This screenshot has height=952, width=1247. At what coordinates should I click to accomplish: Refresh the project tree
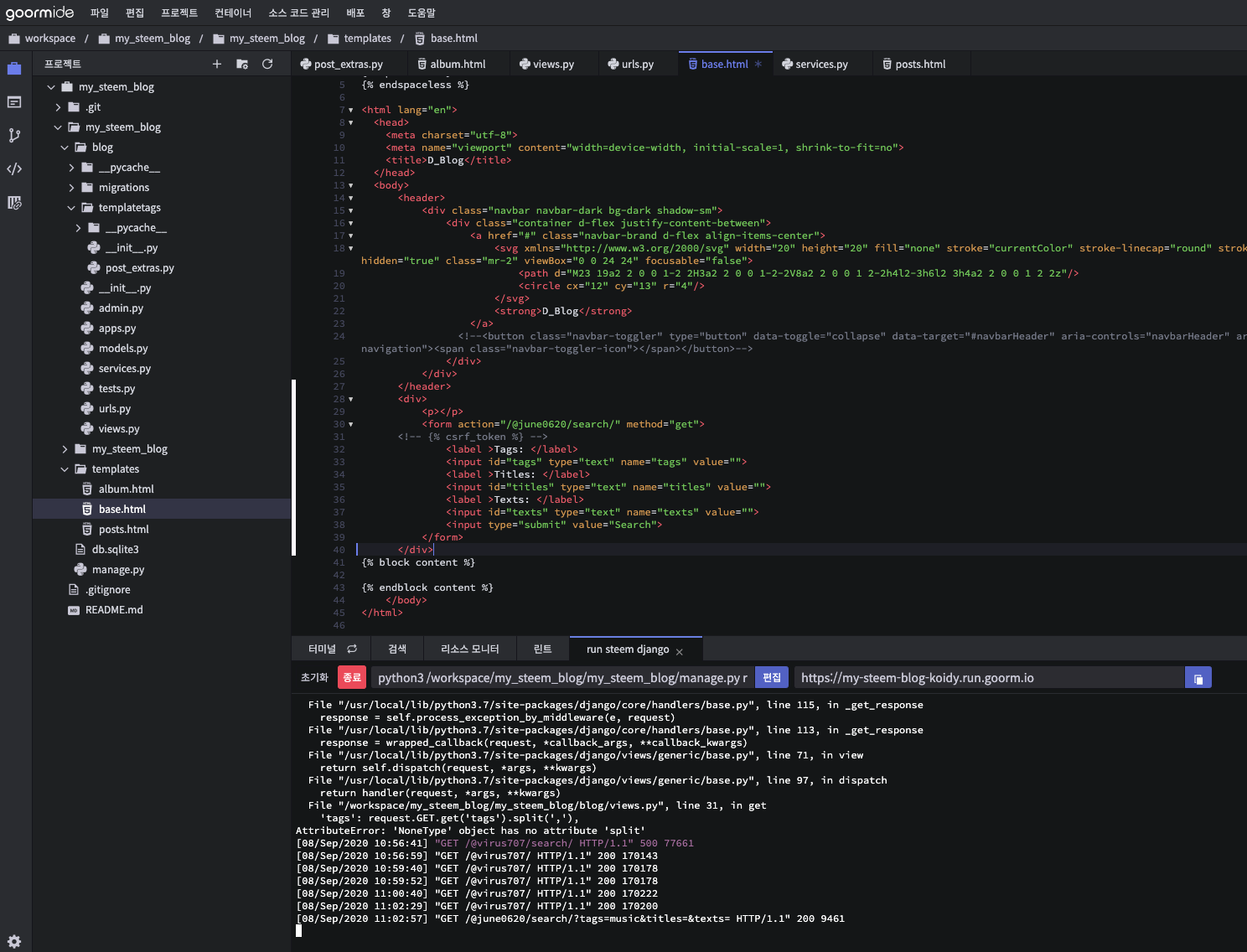(267, 64)
